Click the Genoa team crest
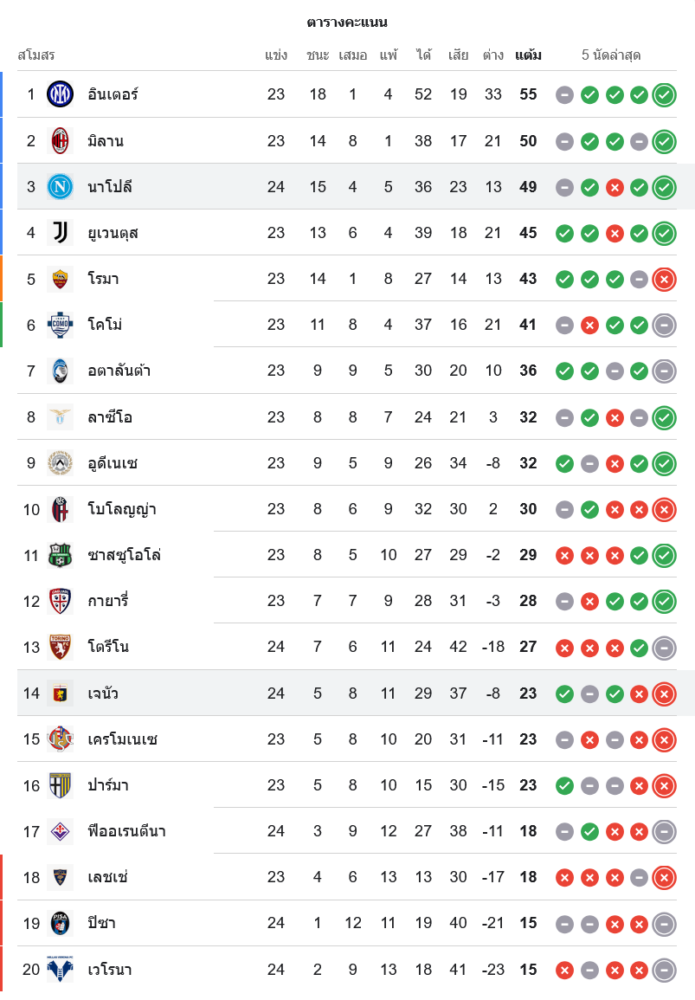 pos(61,693)
